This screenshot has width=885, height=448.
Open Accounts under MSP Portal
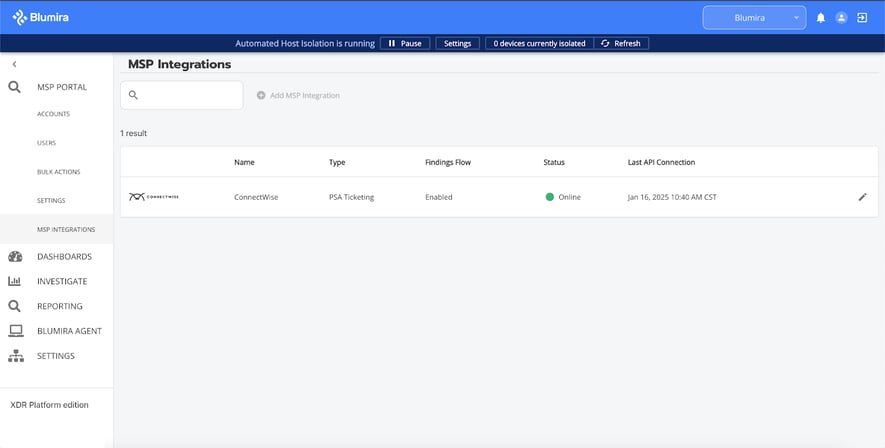[53, 114]
